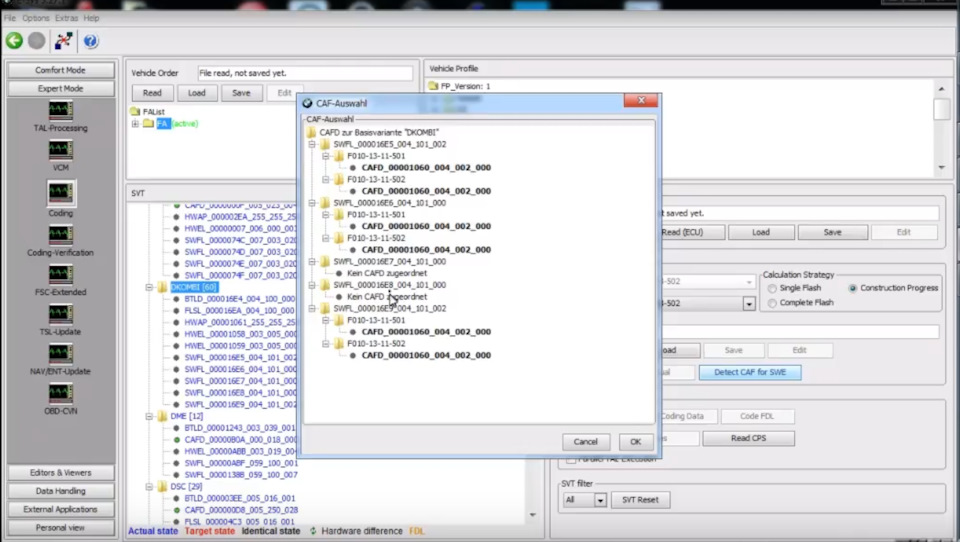Collapse DME [12] tree node
Image resolution: width=960 pixels, height=542 pixels.
(149, 416)
